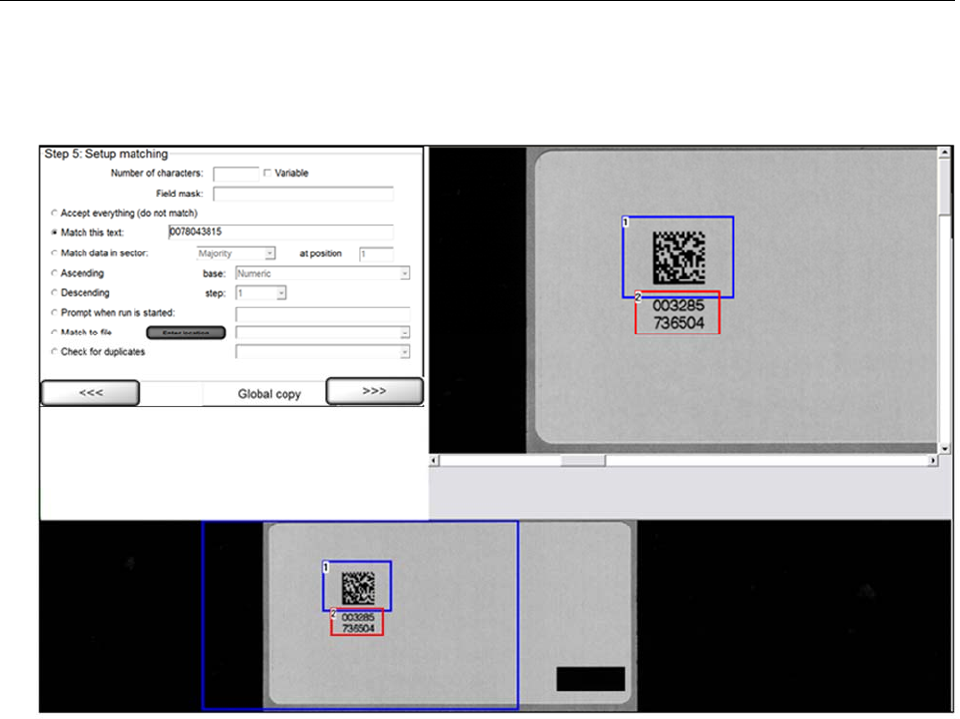Click the horizontal scrollbar thumb
The height and width of the screenshot is (719, 960).
[x=583, y=460]
